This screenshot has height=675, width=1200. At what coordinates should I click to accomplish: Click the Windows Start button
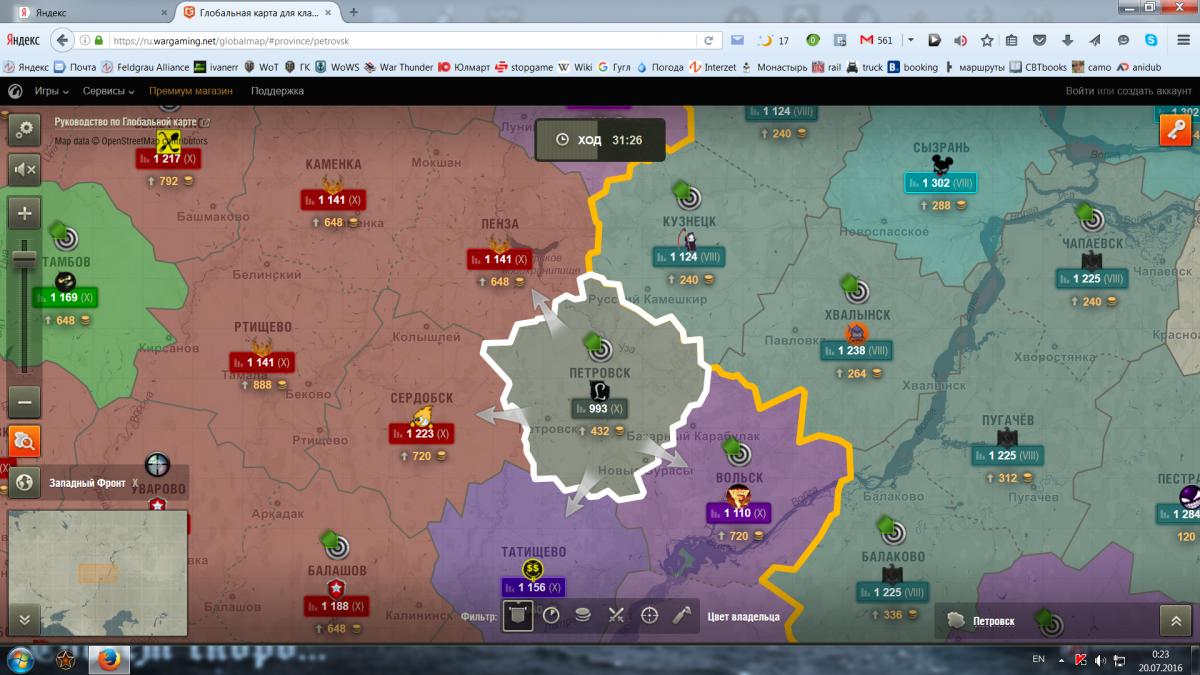19,660
